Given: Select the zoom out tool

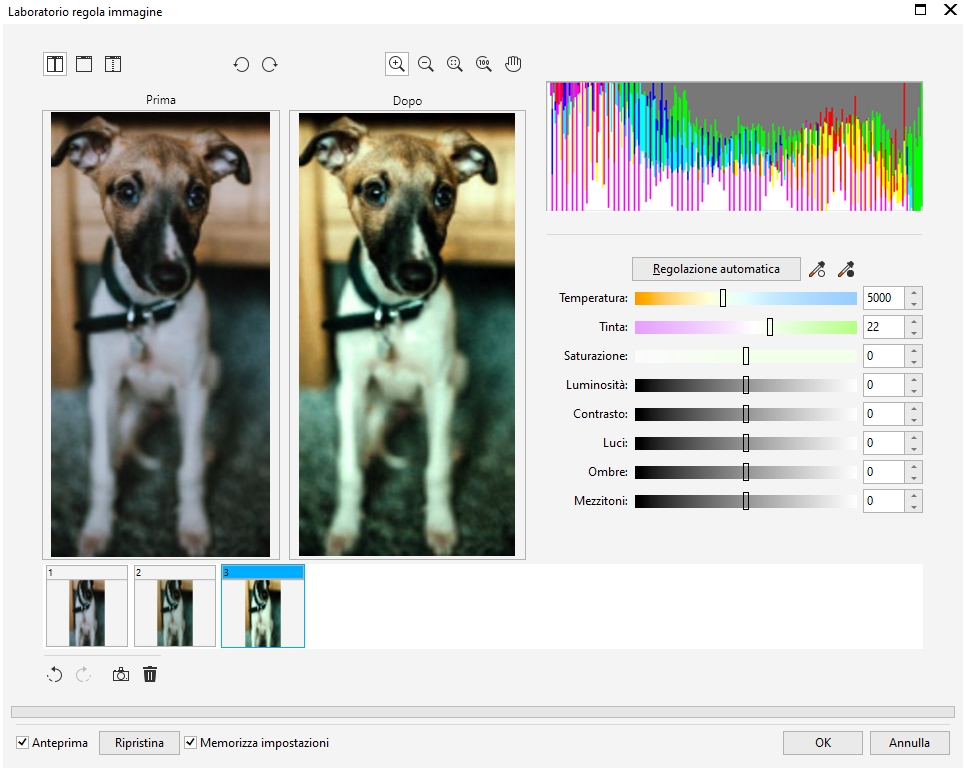Looking at the screenshot, I should tap(426, 64).
